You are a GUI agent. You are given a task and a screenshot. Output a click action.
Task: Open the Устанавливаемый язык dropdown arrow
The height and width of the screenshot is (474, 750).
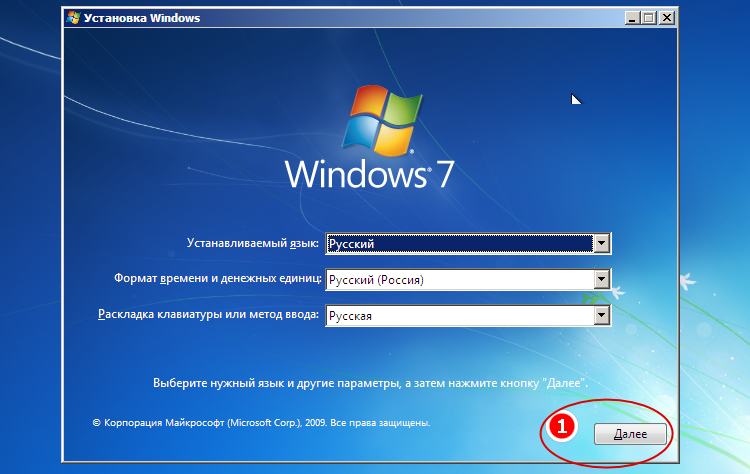point(601,243)
